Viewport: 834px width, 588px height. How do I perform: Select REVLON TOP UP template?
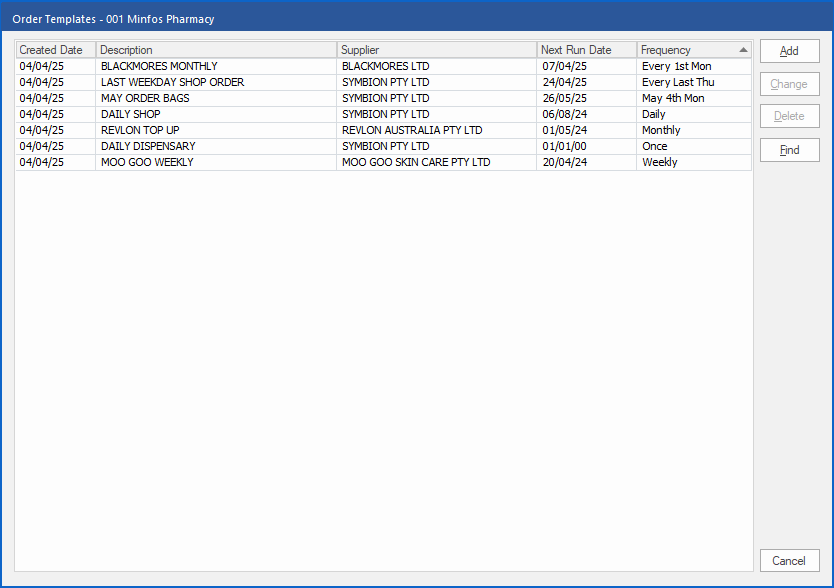pyautogui.click(x=383, y=130)
